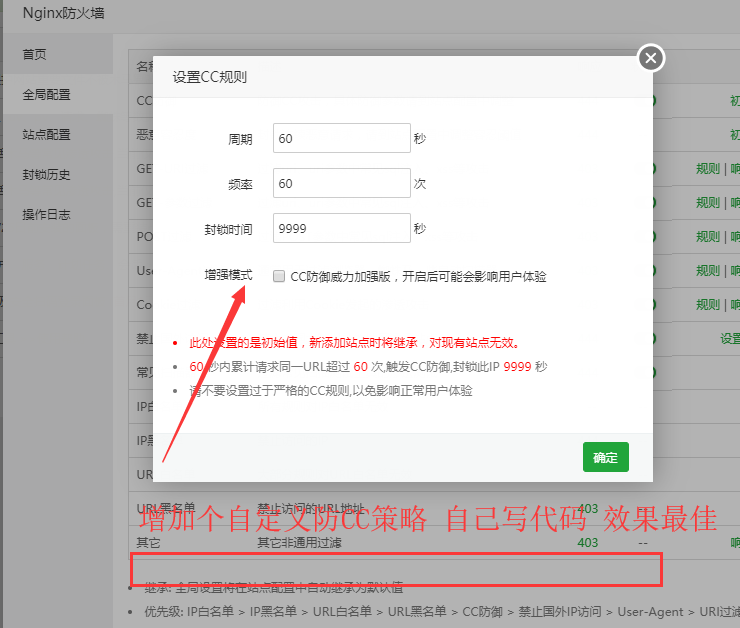Click the 封锁时间 input field
Image resolution: width=740 pixels, height=628 pixels.
click(x=342, y=228)
